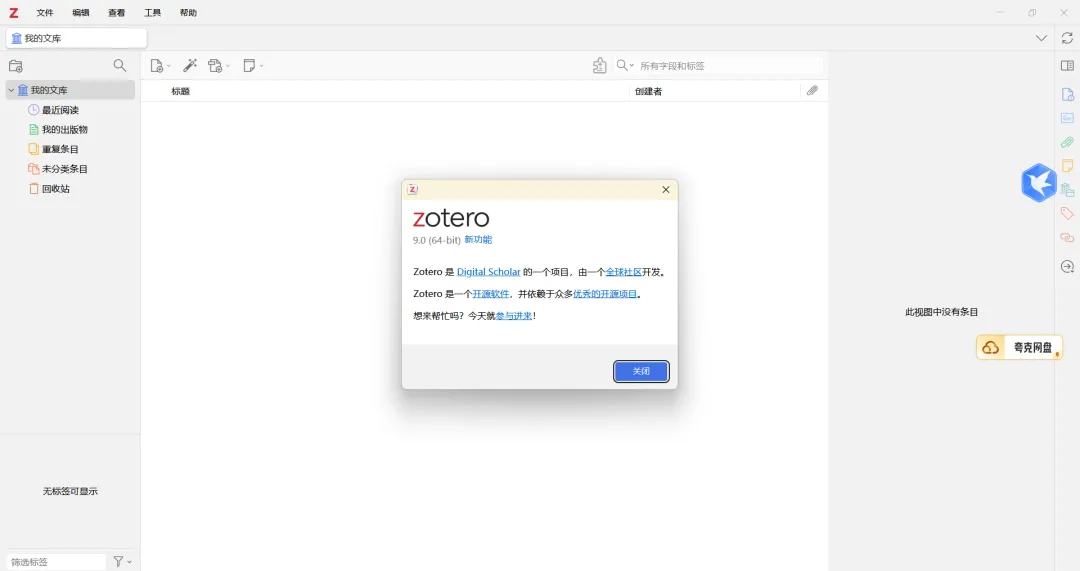The width and height of the screenshot is (1080, 571).
Task: Open the search mode dropdown magnifier
Action: point(625,65)
